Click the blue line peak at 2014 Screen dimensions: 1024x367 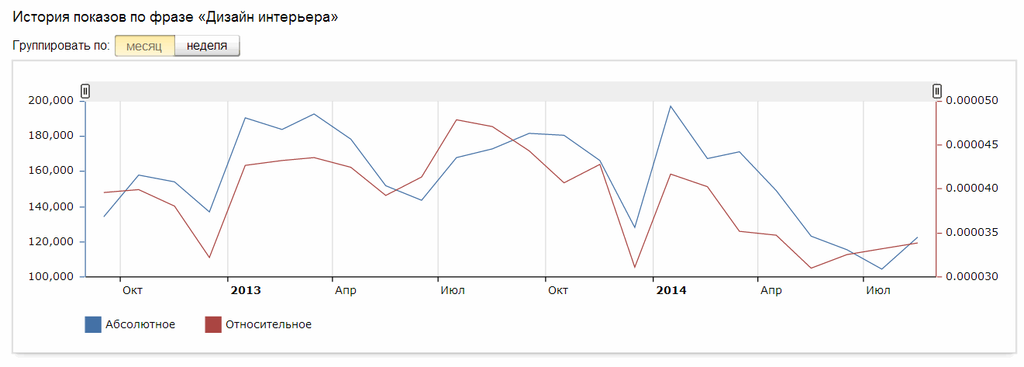[670, 106]
